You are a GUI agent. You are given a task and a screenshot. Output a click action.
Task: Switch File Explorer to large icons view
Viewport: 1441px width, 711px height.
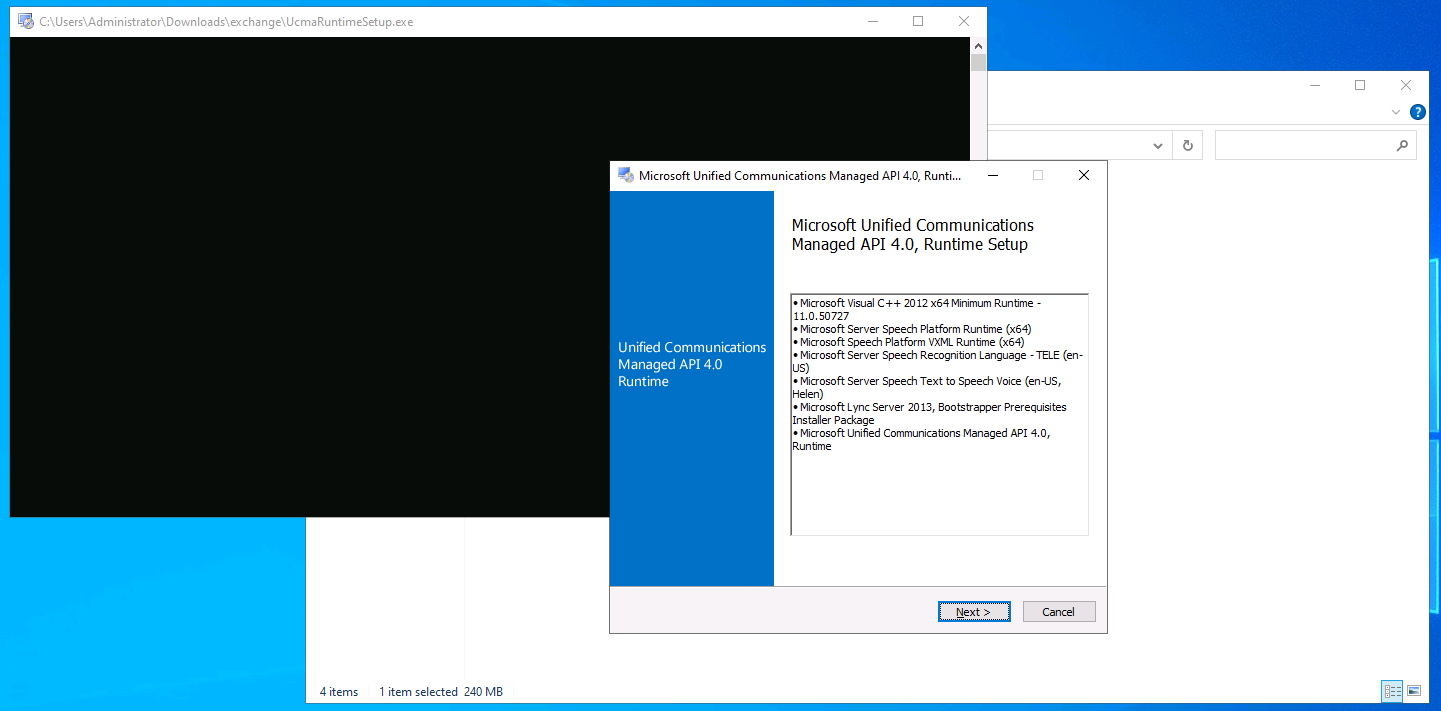pyautogui.click(x=1414, y=691)
